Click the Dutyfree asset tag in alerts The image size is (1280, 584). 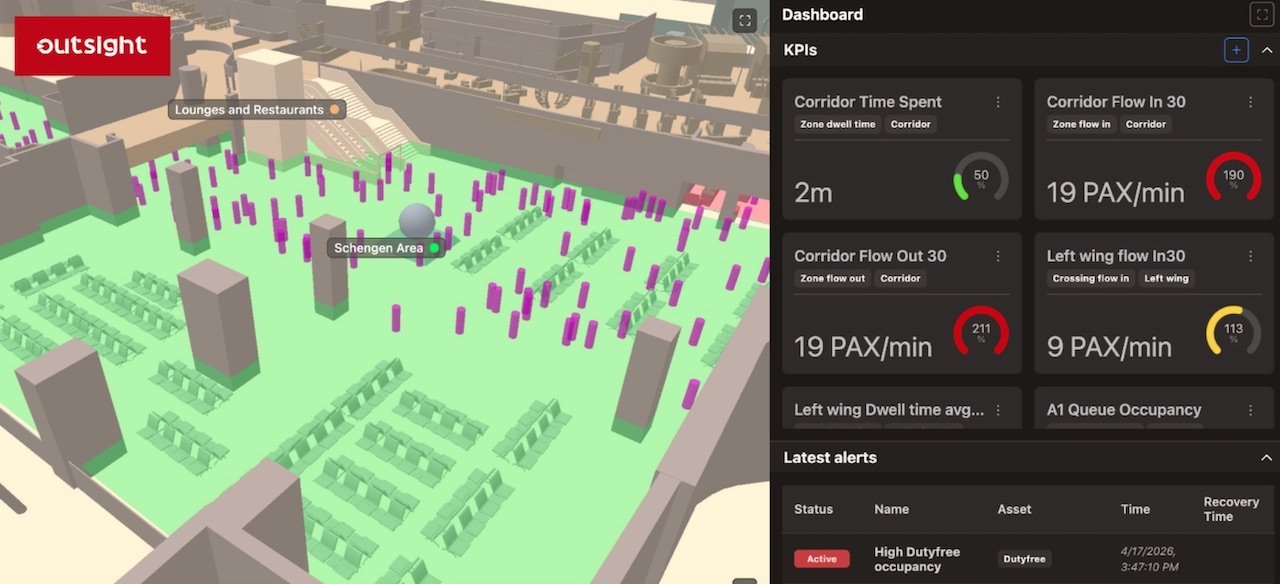(1025, 559)
